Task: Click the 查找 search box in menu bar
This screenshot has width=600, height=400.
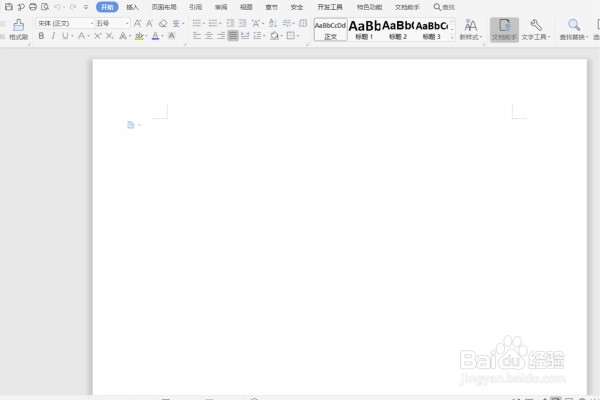Action: pyautogui.click(x=444, y=7)
